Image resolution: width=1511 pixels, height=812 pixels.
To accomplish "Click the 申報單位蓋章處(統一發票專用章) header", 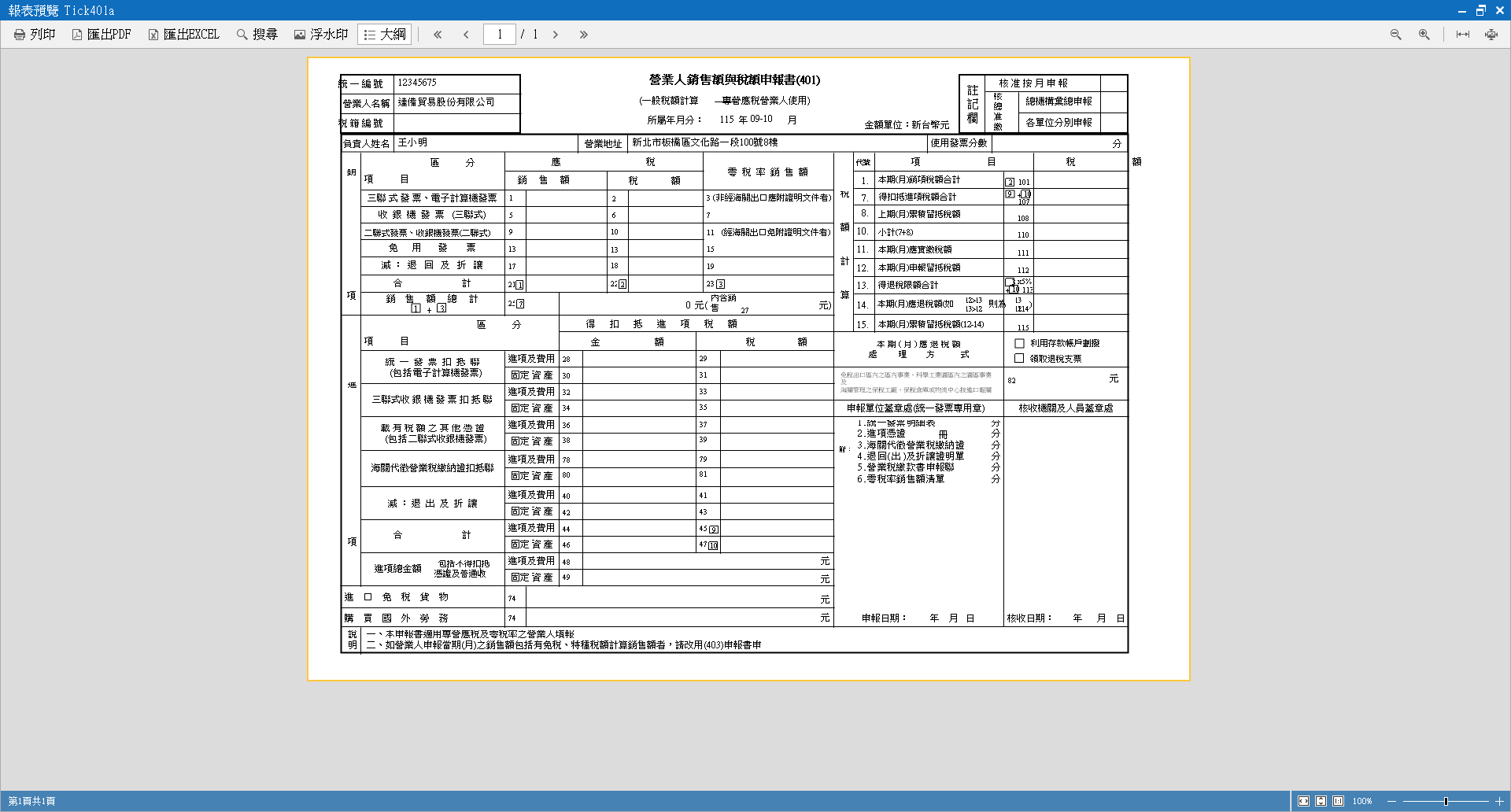I will click(x=916, y=408).
